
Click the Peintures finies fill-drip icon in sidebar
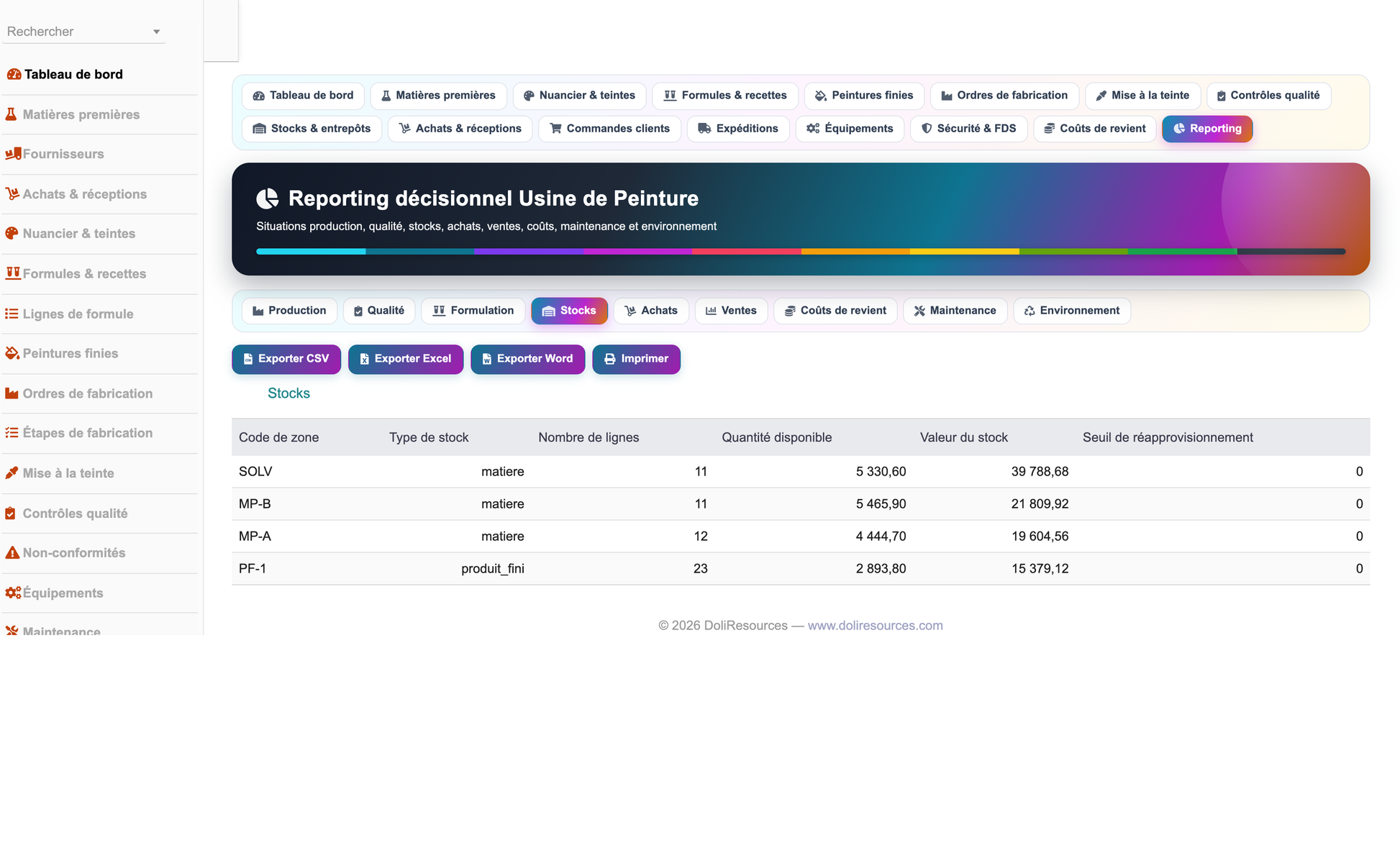(12, 353)
